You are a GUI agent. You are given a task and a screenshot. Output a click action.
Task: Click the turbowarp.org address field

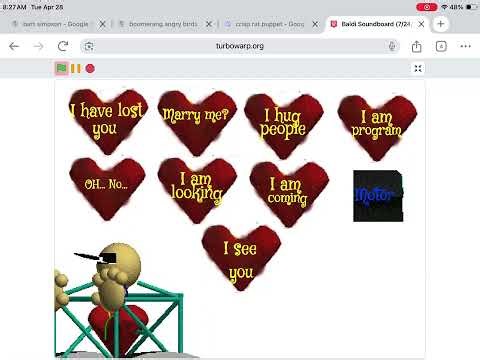pos(240,46)
